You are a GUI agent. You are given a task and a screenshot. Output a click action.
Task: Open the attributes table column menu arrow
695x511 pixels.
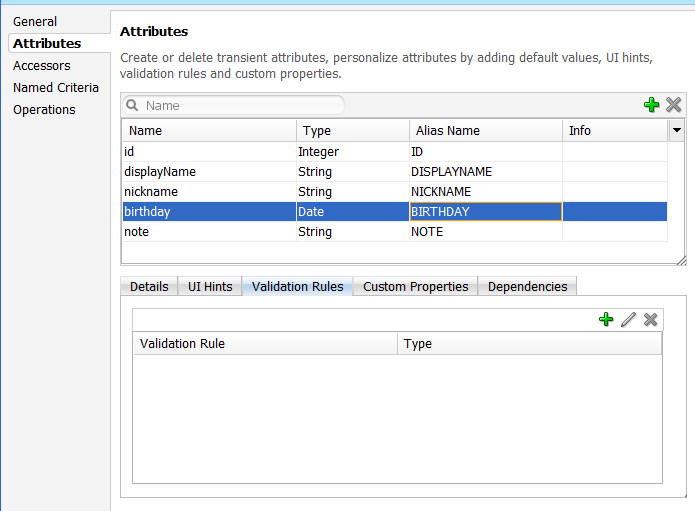[x=676, y=130]
